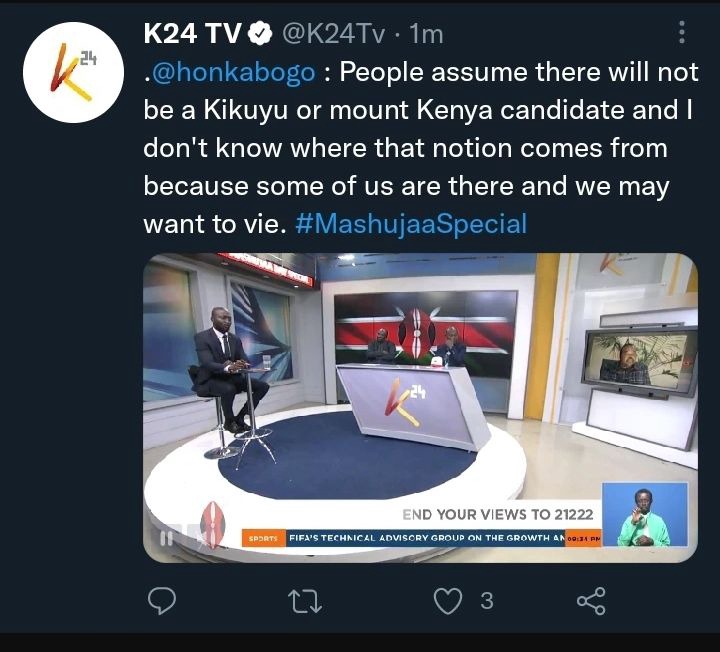Click the 1m timestamp
Screen dimensions: 720x652
[426, 34]
